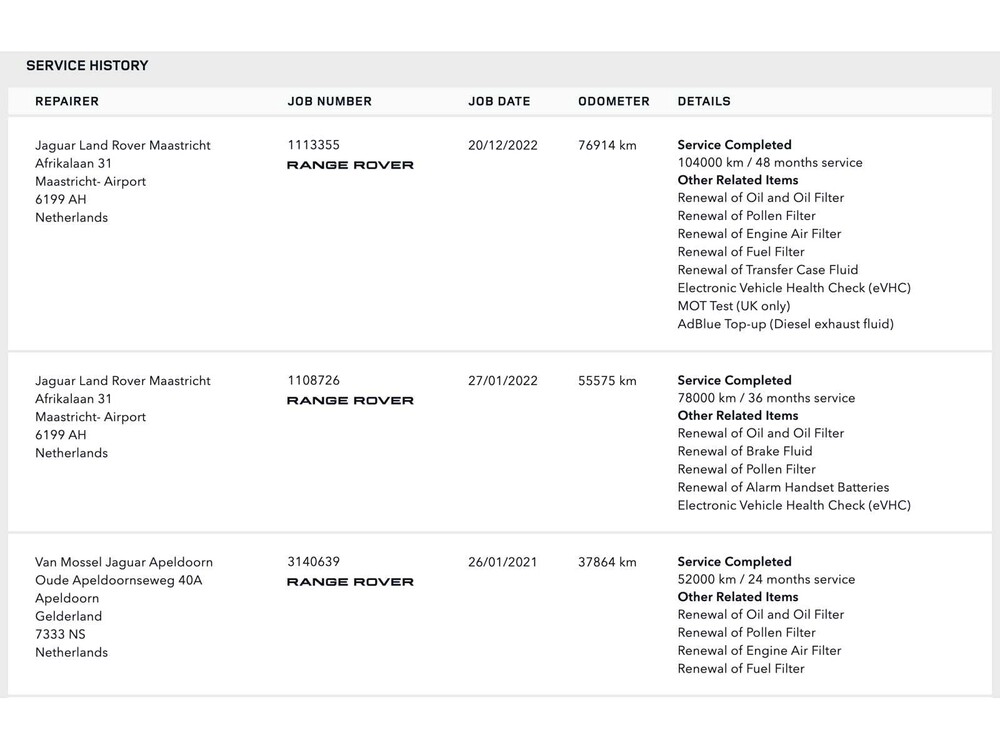Click the Details column header
This screenshot has width=1000, height=750.
click(x=704, y=101)
